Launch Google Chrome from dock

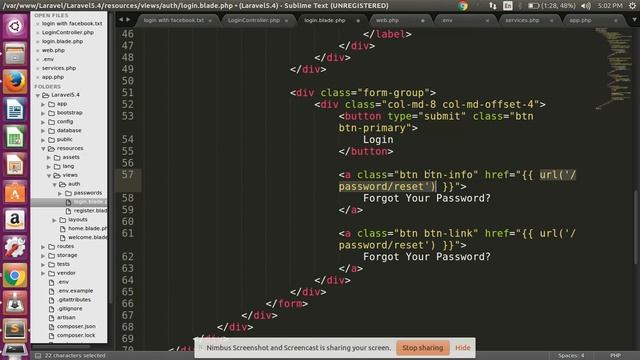15,275
